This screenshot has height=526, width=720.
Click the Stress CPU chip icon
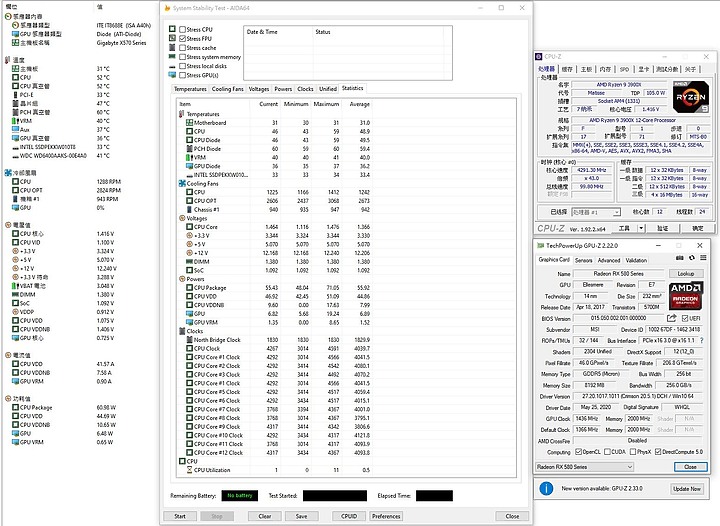[172, 29]
